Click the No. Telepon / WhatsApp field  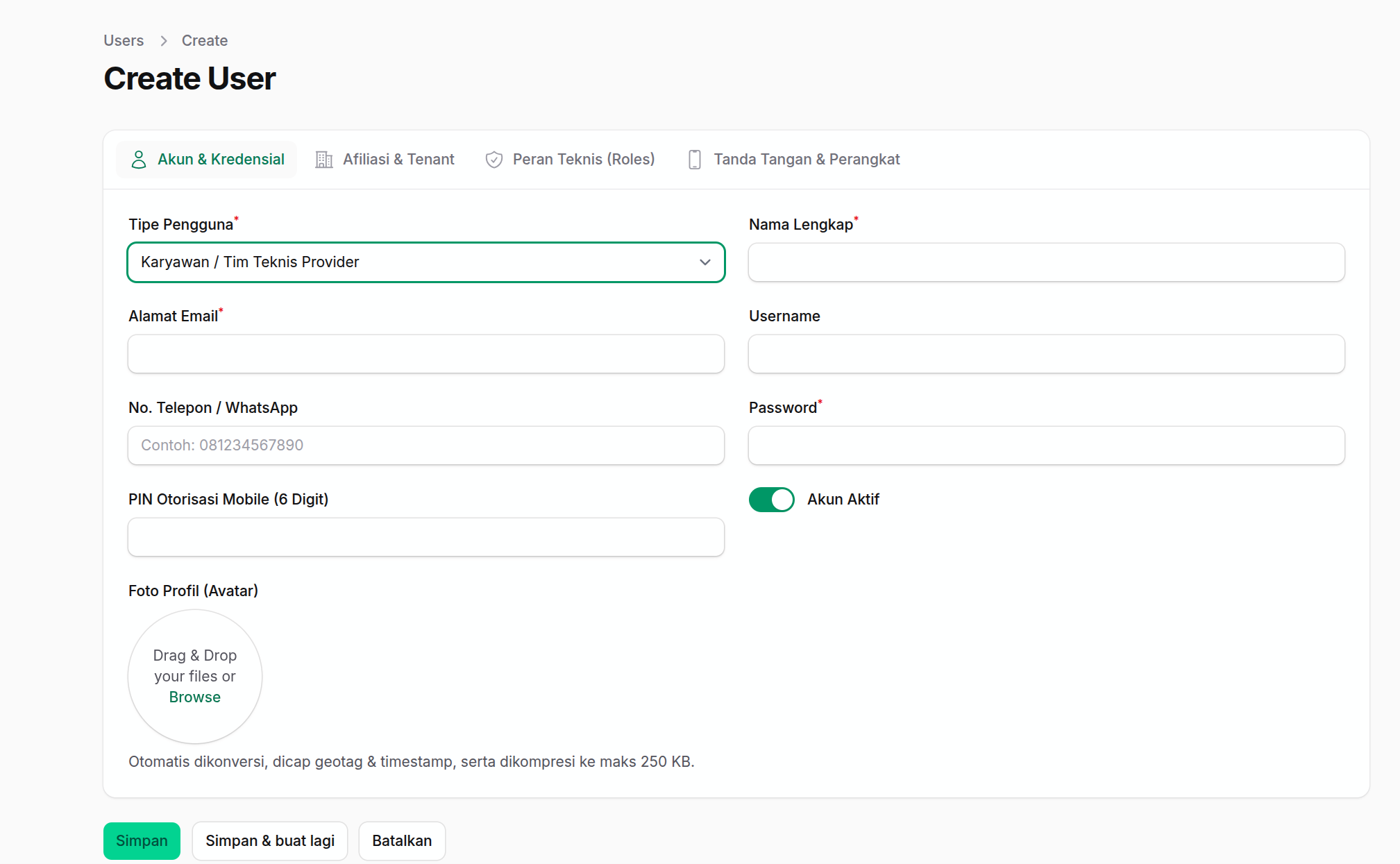pyautogui.click(x=426, y=446)
